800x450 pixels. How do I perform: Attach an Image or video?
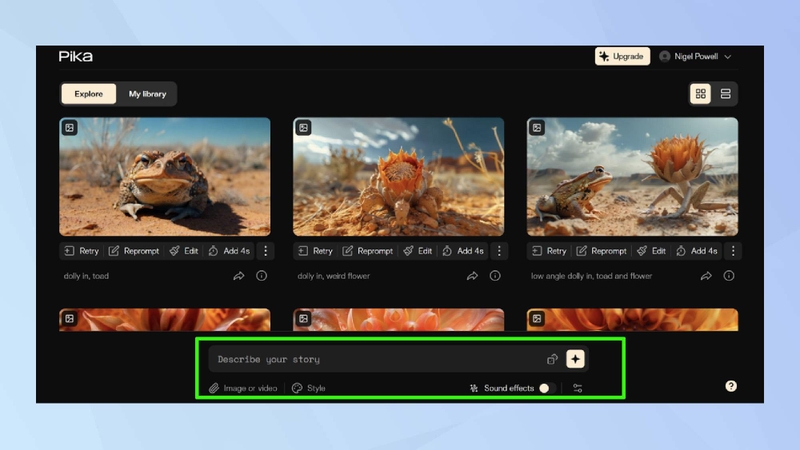[243, 388]
